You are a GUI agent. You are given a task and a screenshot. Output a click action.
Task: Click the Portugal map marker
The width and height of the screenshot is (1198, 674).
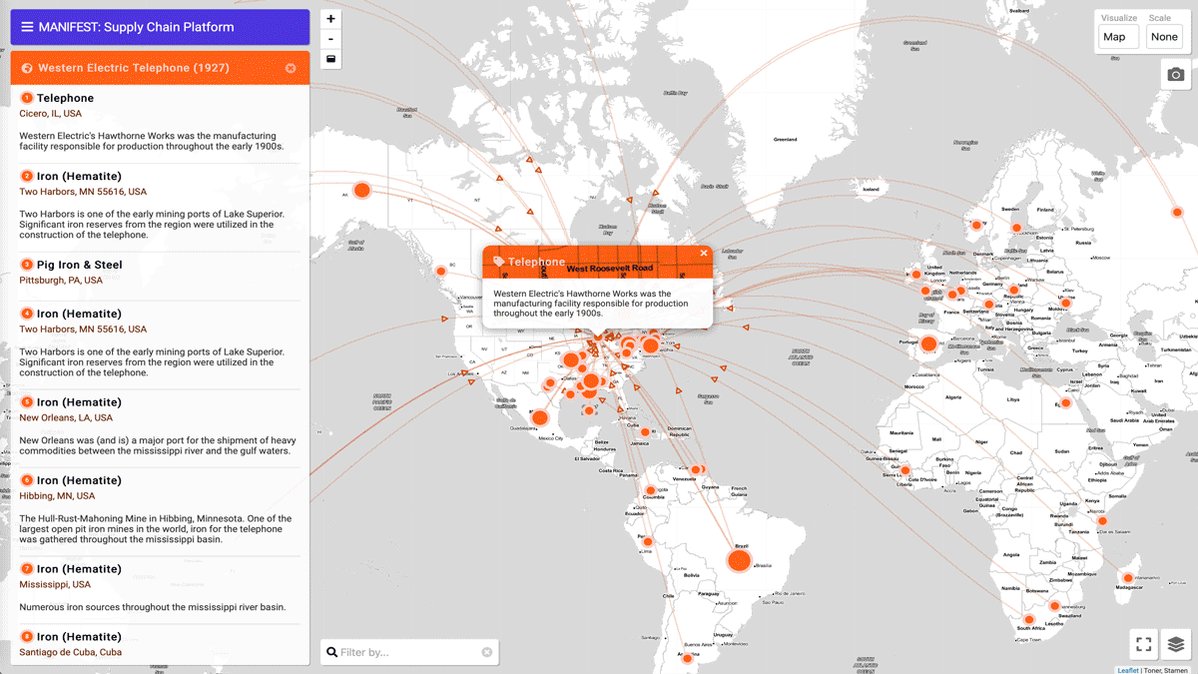pos(929,344)
